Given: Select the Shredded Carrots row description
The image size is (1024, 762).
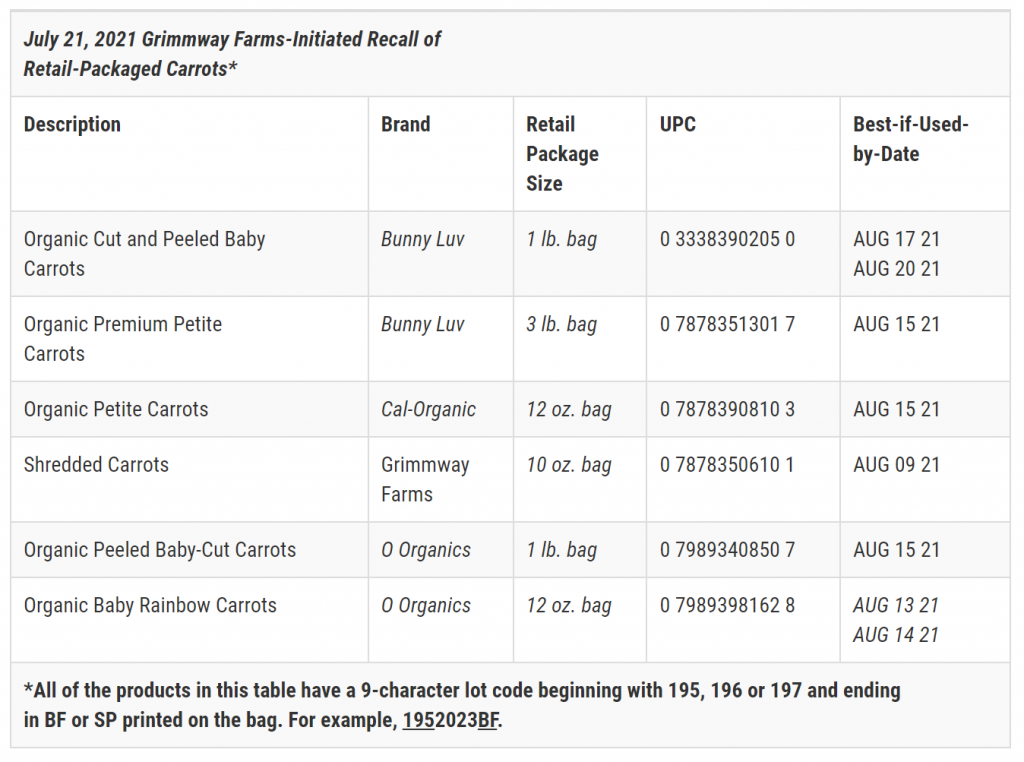Looking at the screenshot, I should [96, 464].
